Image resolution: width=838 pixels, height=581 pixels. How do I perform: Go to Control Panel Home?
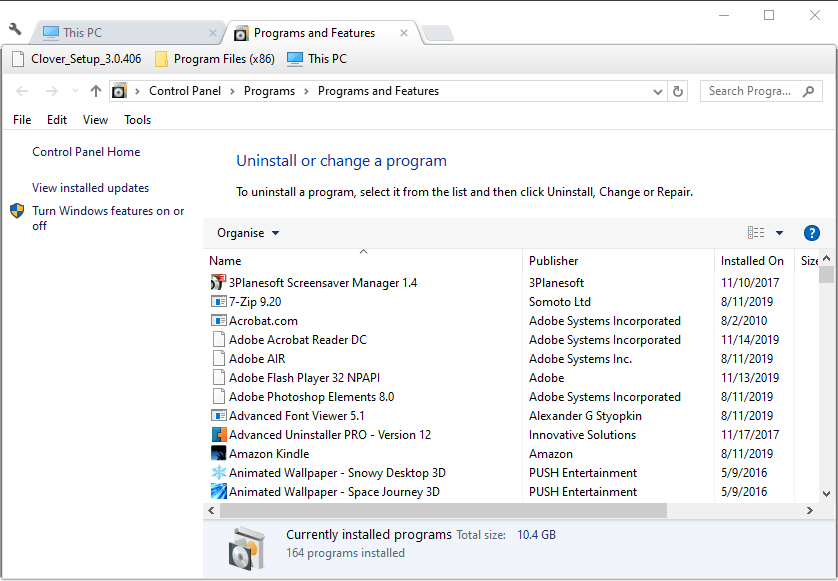click(86, 152)
